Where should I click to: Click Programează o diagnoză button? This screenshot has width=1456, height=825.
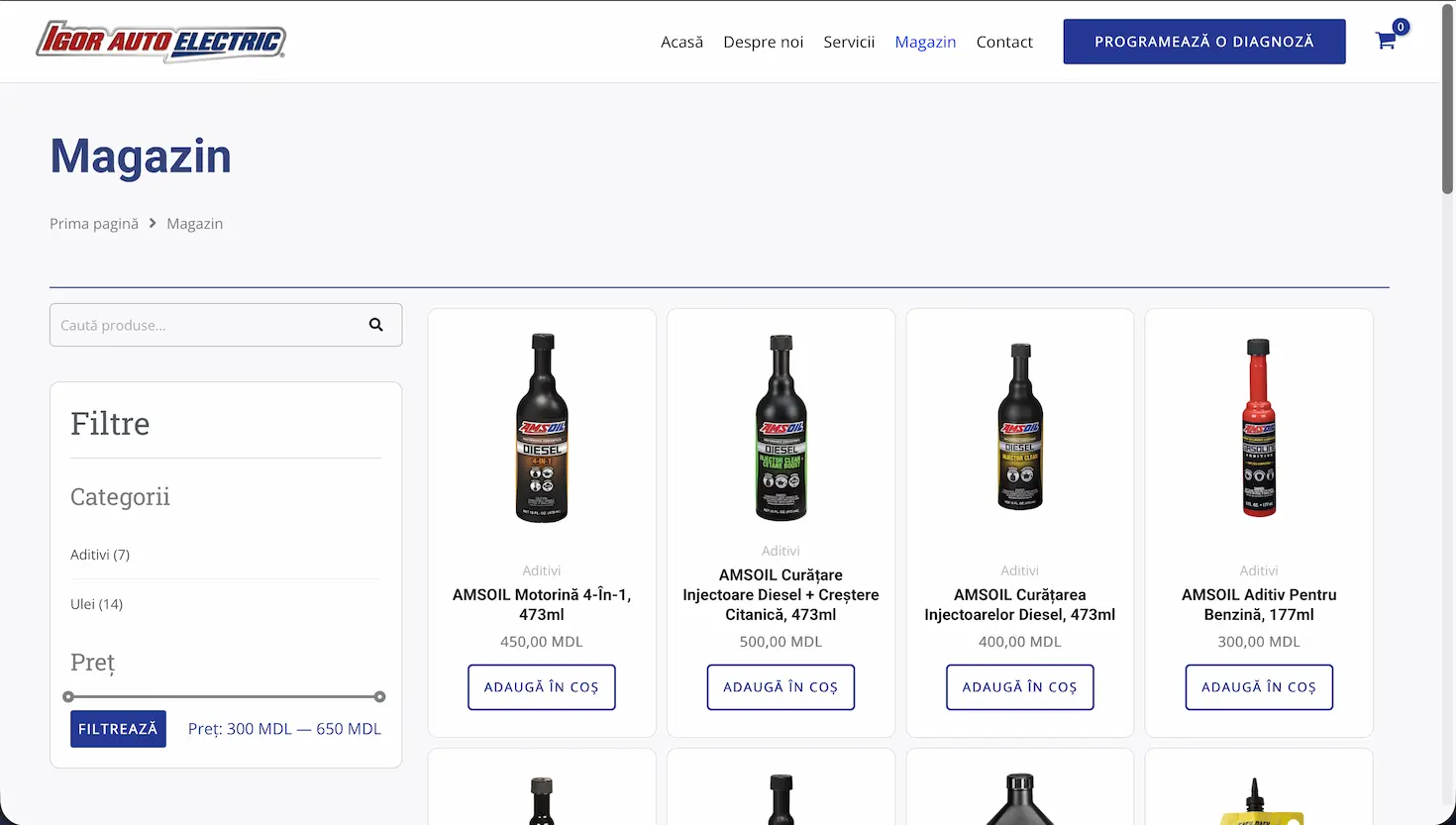(1204, 42)
